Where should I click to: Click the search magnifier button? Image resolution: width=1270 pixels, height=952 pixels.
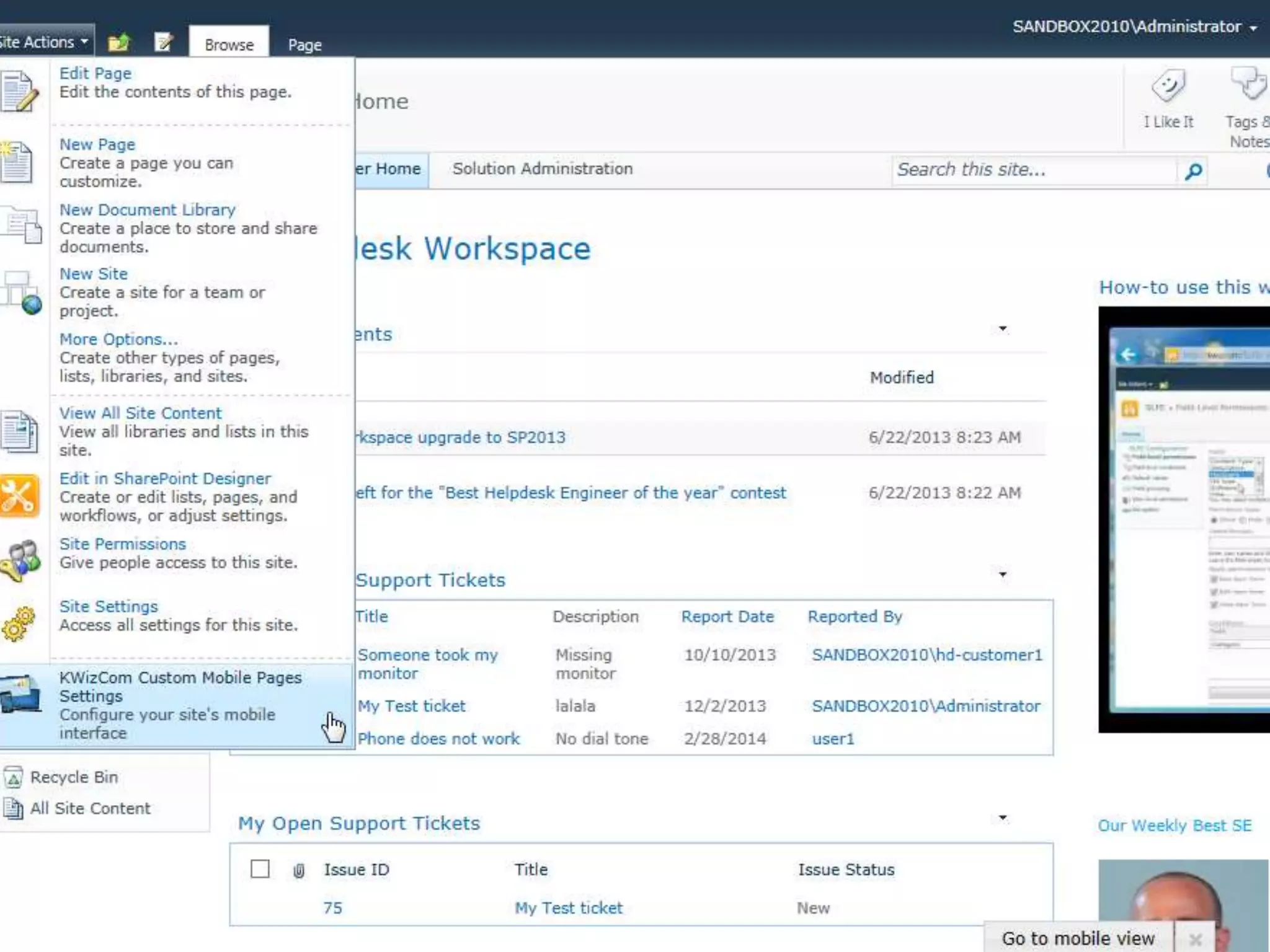tap(1193, 171)
